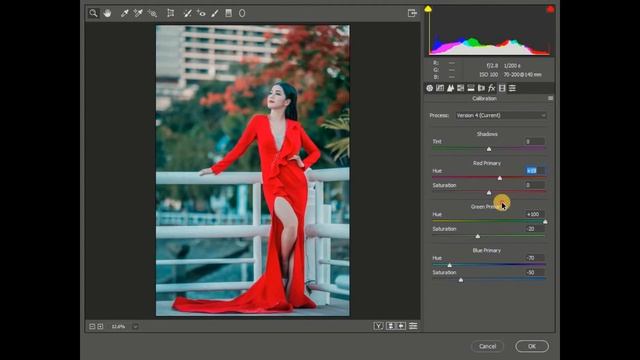The width and height of the screenshot is (640, 360).
Task: Select the Zoom tool
Action: pyautogui.click(x=93, y=13)
